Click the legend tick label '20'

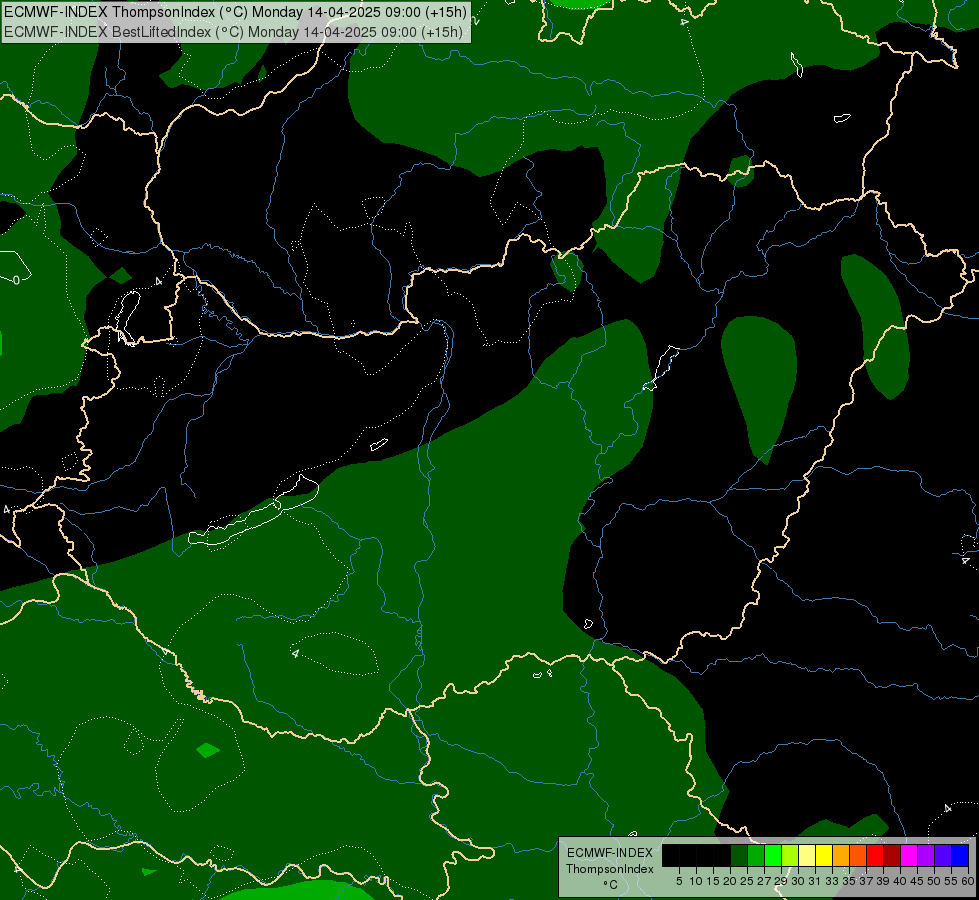coord(730,881)
